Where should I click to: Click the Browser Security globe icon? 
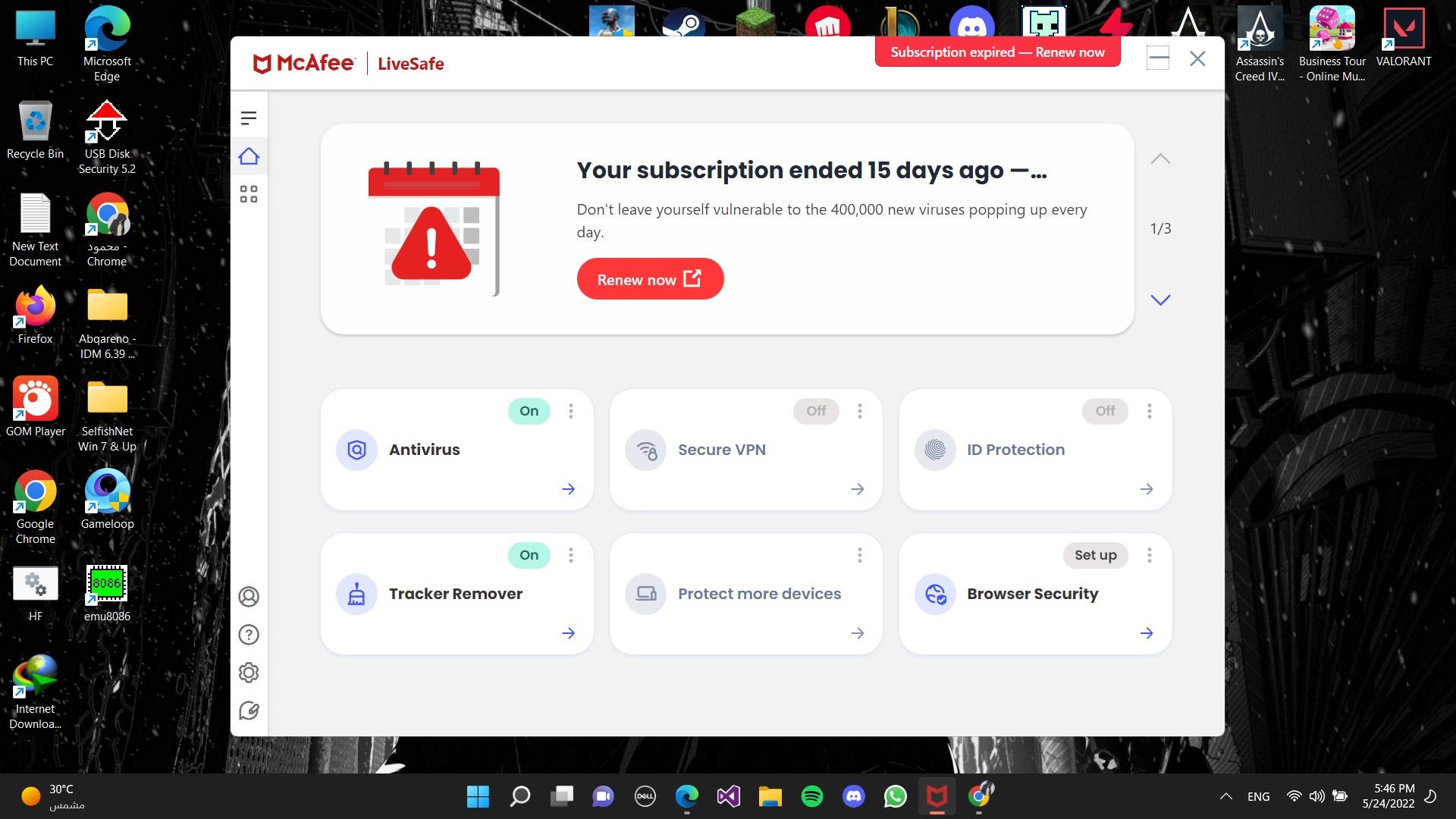tap(935, 594)
